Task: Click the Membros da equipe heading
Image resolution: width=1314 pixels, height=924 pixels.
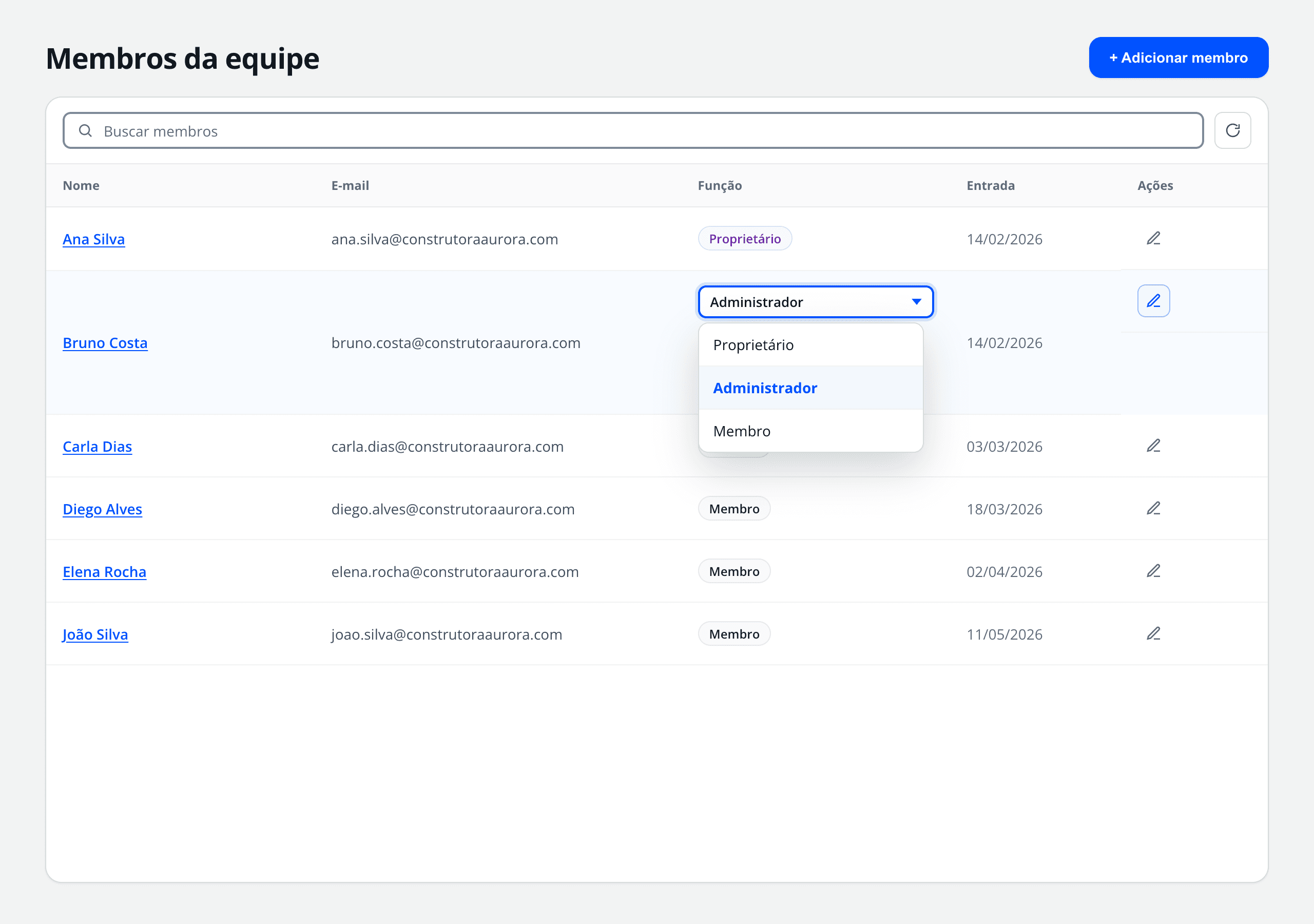Action: 183,59
